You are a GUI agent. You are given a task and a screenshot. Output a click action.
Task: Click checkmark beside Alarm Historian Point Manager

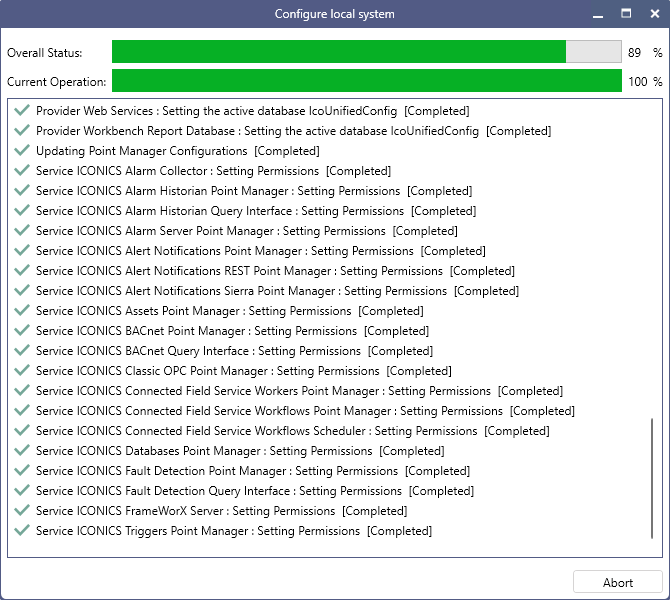click(22, 190)
